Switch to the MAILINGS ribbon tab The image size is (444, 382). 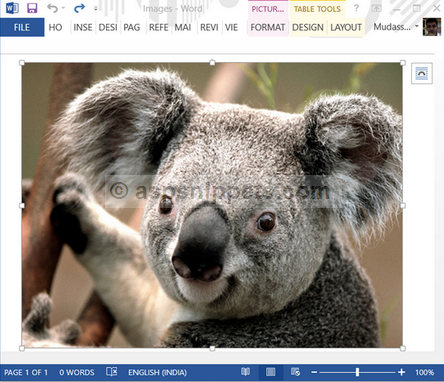tap(183, 27)
